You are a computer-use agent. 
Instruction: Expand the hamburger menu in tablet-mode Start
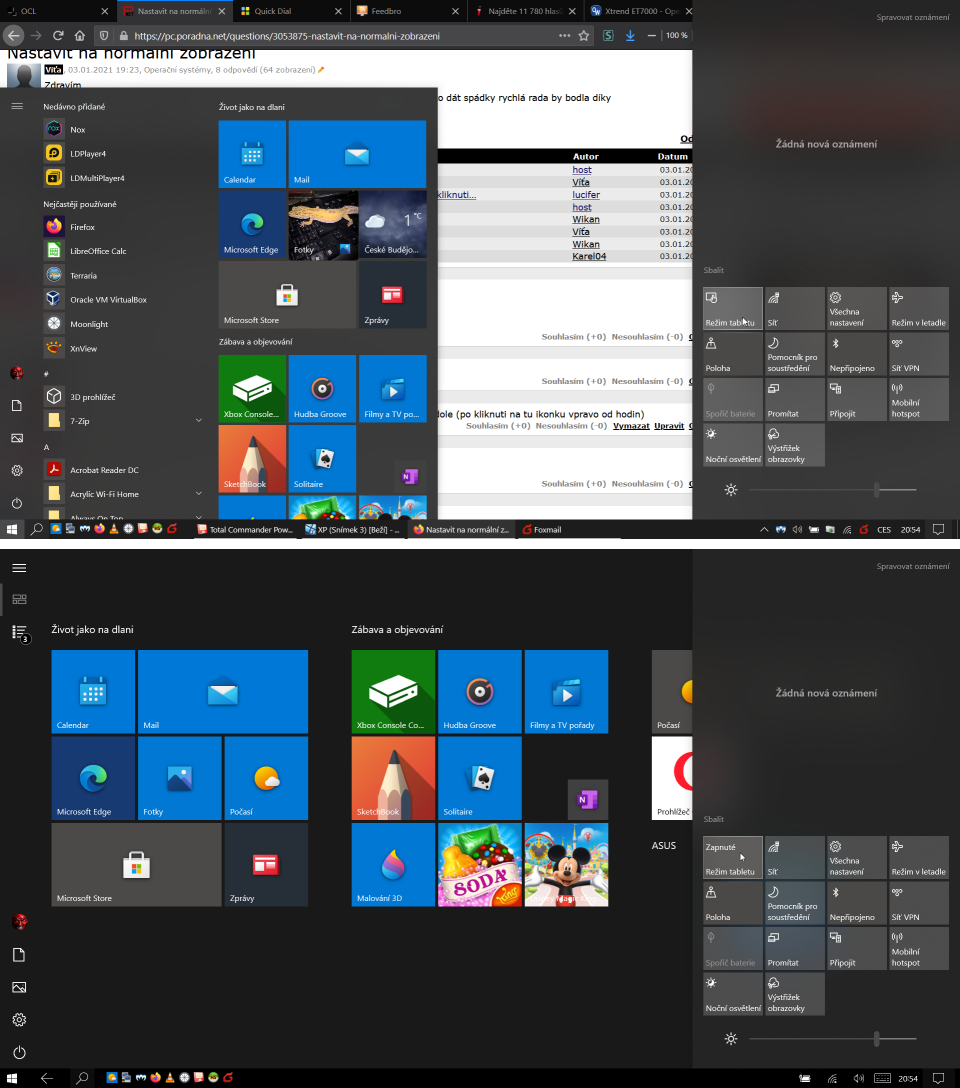[19, 568]
